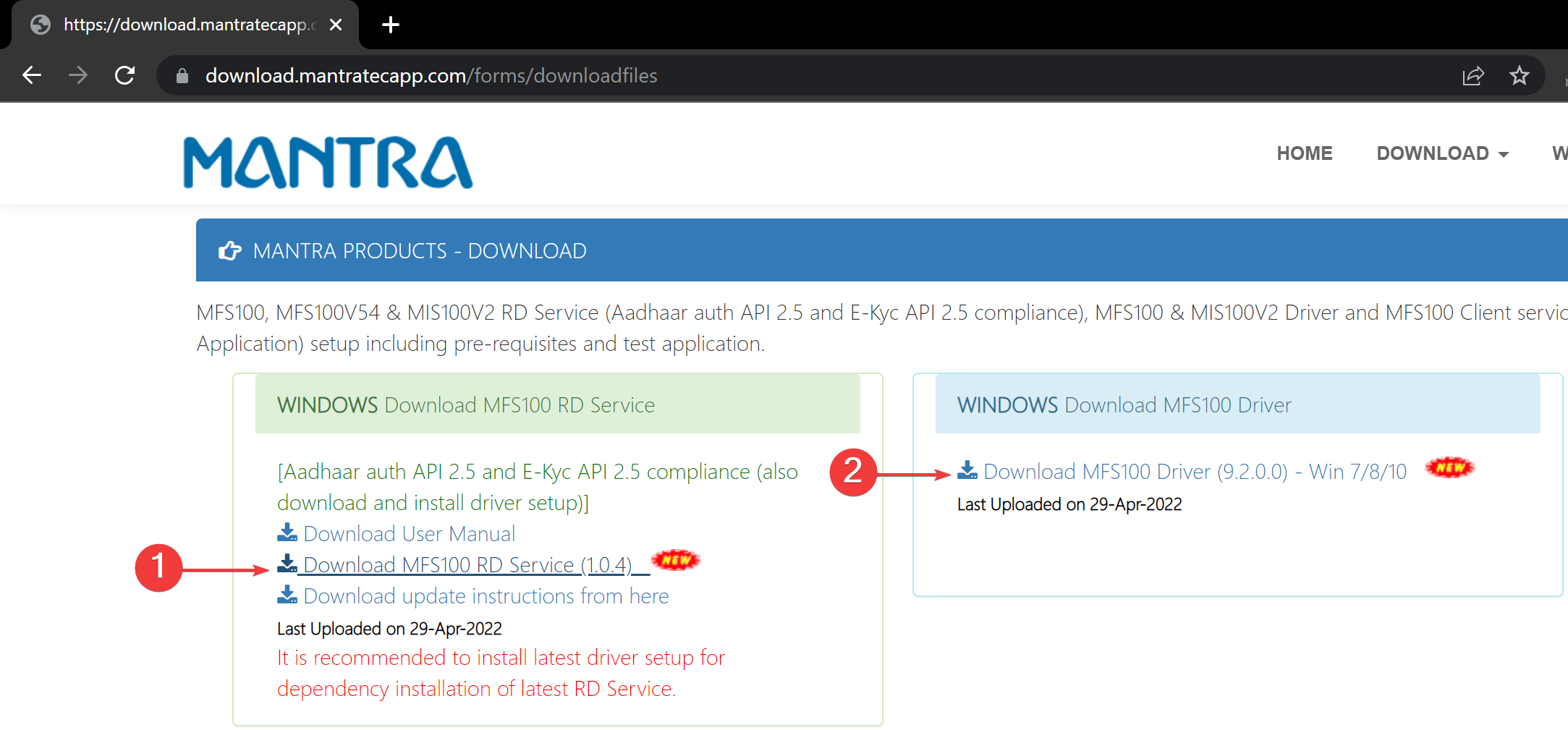Click NEW badge next to MFS100 Driver
Viewport: 1568px width, 730px height.
(1450, 467)
